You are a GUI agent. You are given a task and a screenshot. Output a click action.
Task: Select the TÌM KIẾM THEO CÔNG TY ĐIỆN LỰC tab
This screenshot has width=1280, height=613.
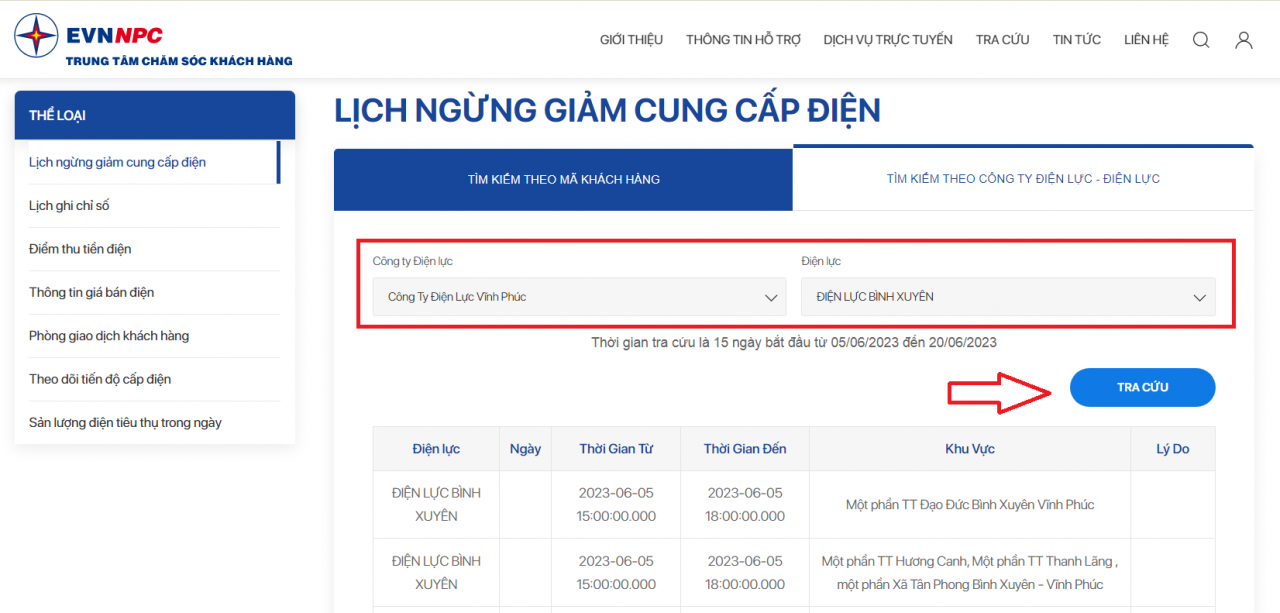[x=1022, y=177]
